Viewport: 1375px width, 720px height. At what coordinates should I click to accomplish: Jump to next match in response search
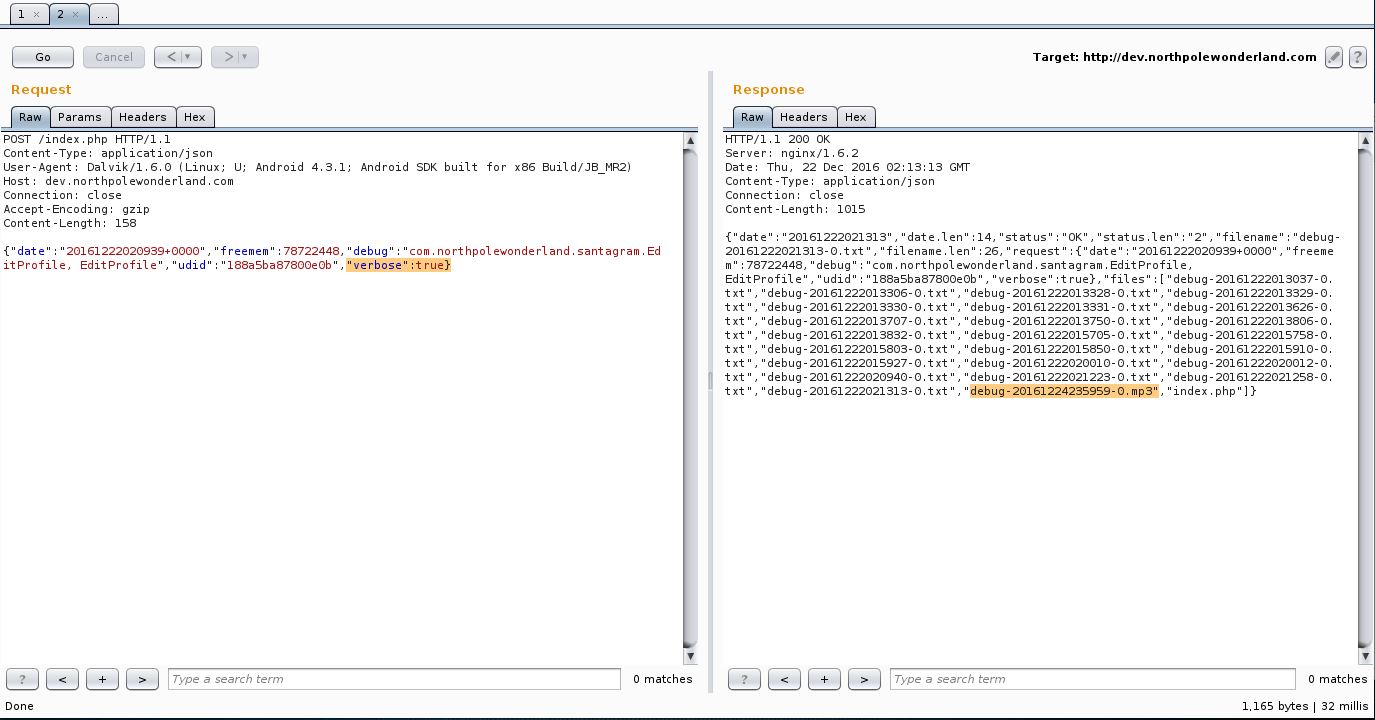click(x=864, y=679)
